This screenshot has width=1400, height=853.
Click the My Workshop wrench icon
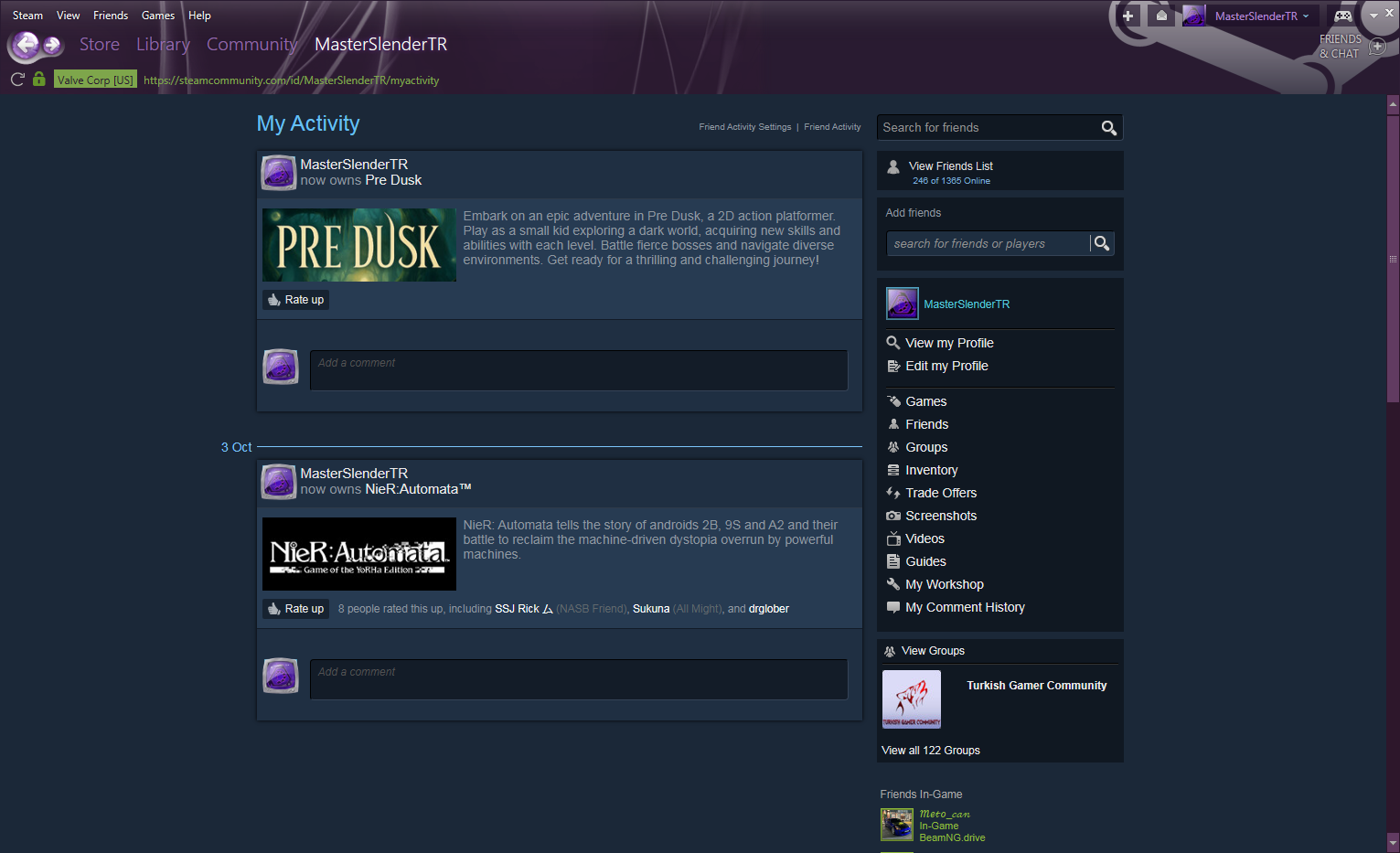tap(894, 584)
